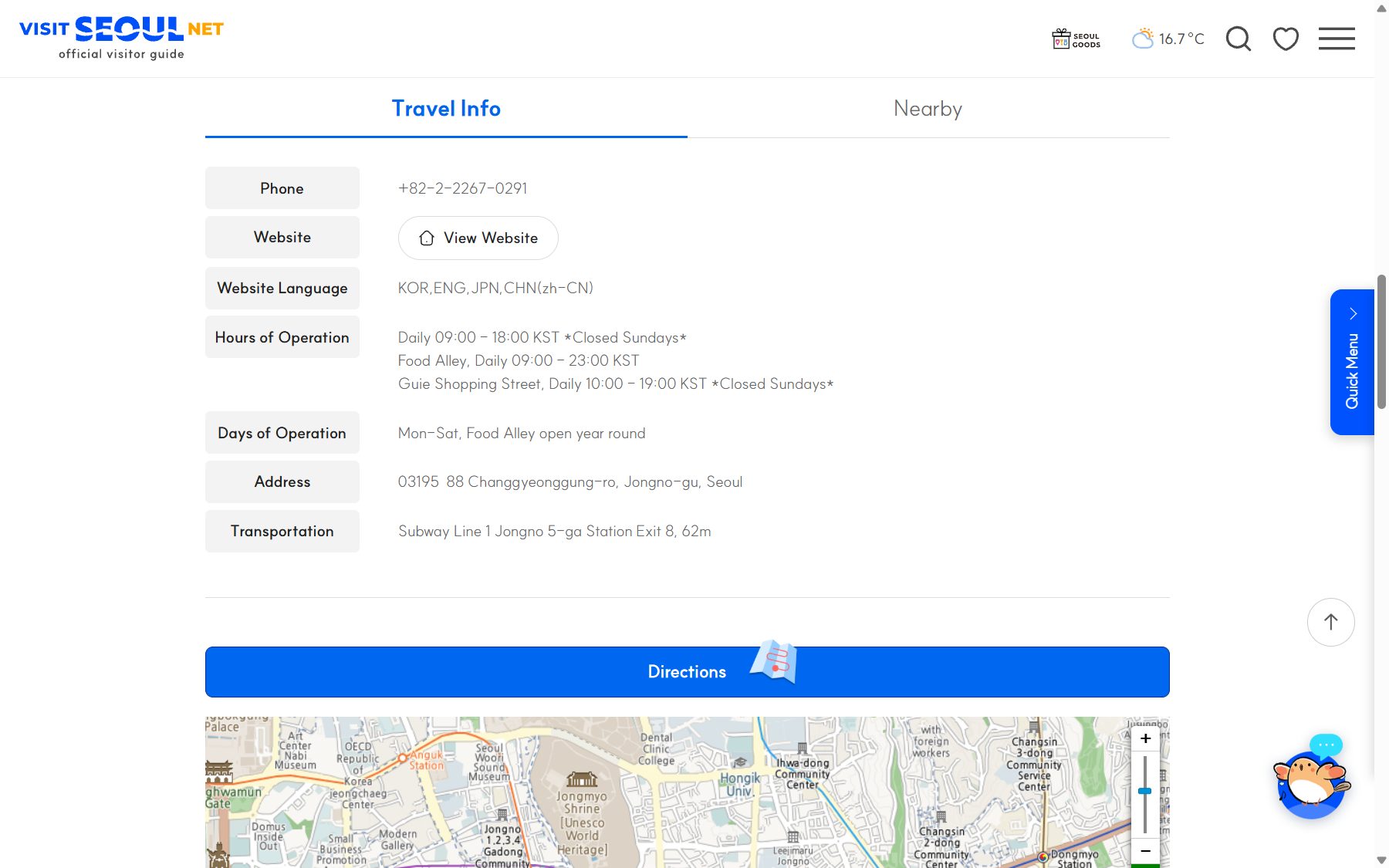1389x868 pixels.
Task: Open favorites heart icon
Action: (x=1286, y=39)
